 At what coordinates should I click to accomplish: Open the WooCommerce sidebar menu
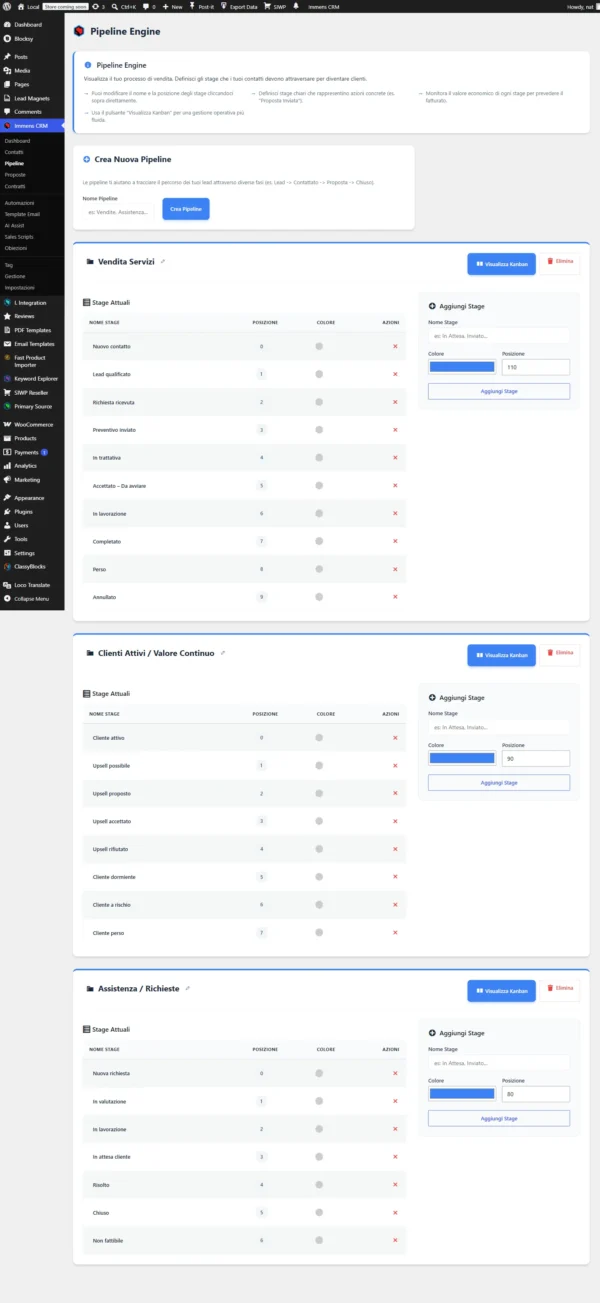coord(32,424)
